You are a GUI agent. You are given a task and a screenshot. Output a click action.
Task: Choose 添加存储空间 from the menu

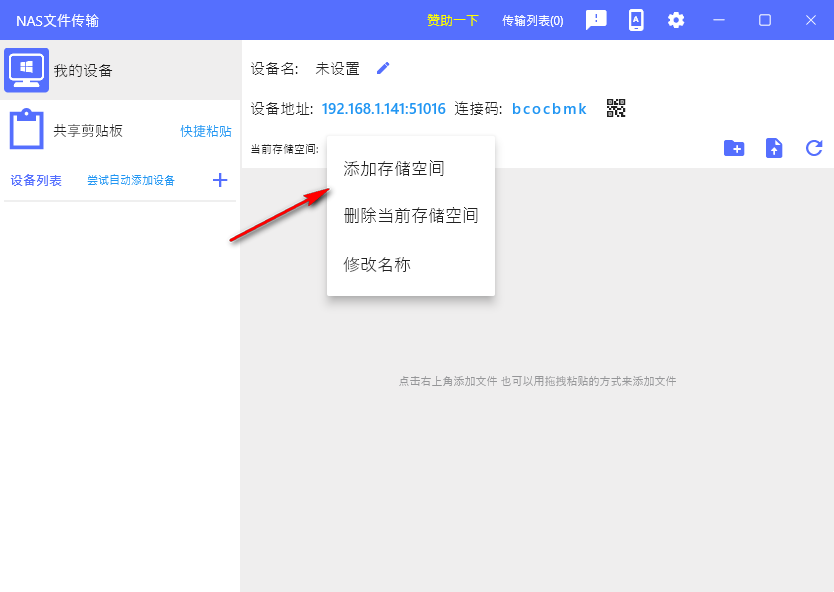point(394,168)
